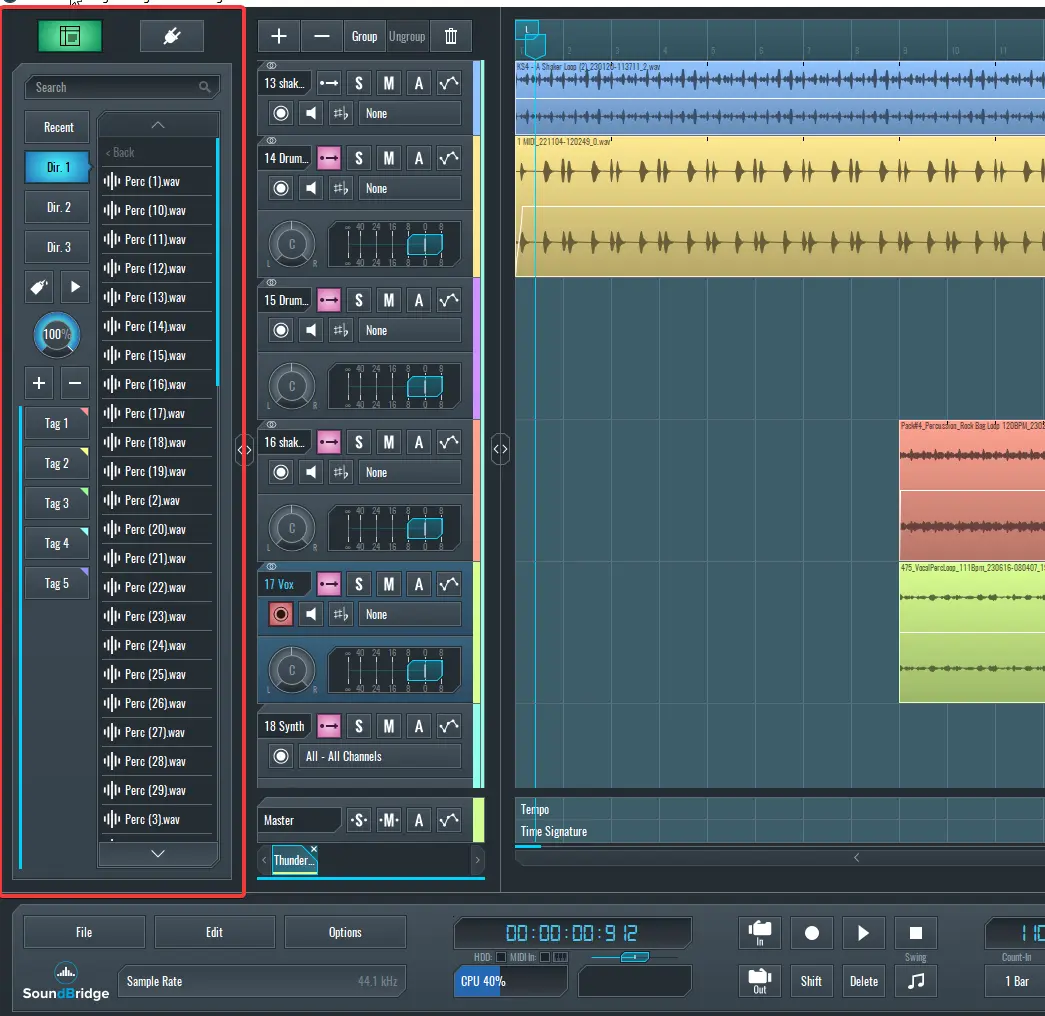Arm record on 13 shak track
The width and height of the screenshot is (1045, 1016).
point(281,113)
